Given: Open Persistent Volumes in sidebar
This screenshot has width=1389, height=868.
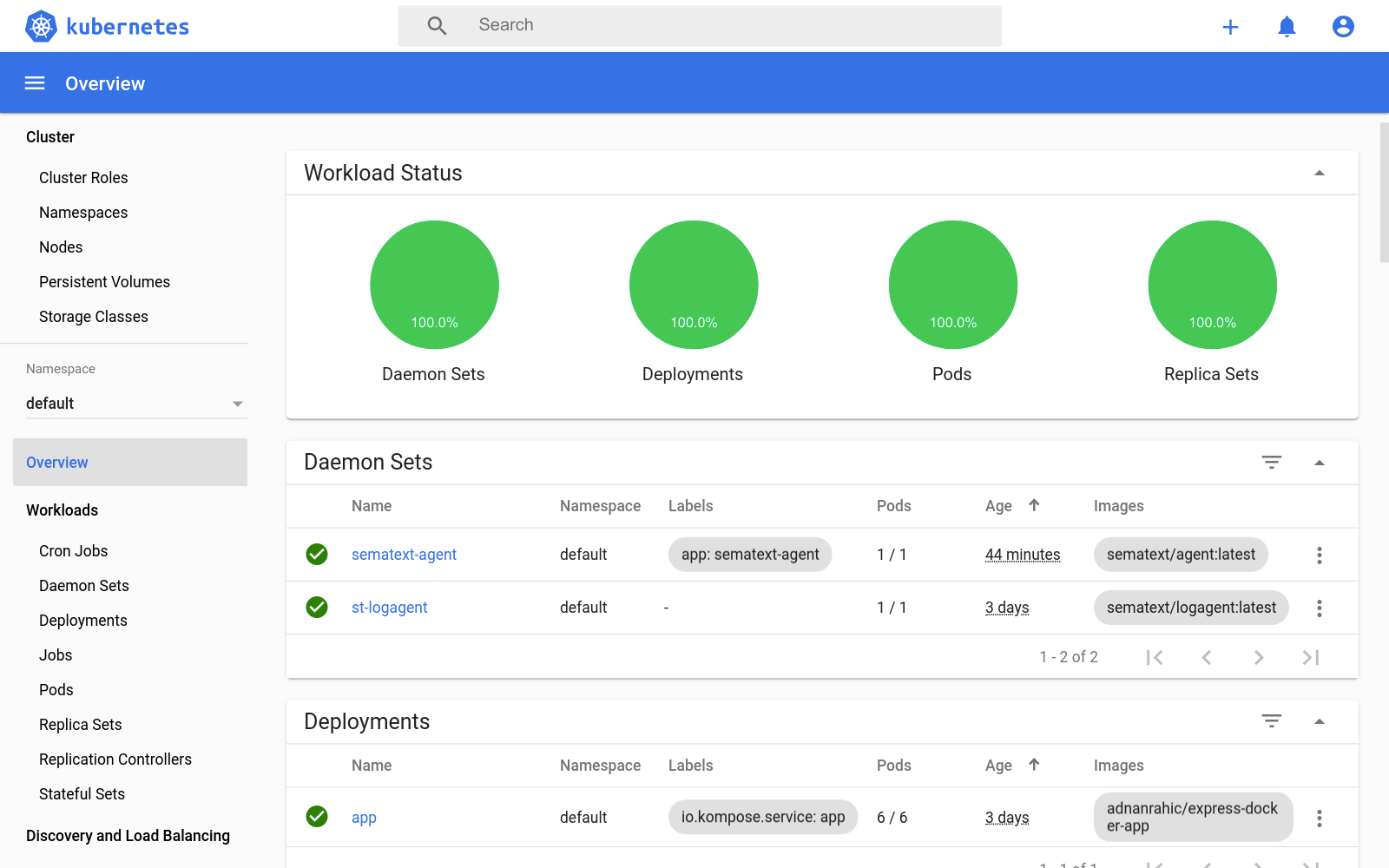Looking at the screenshot, I should point(104,282).
